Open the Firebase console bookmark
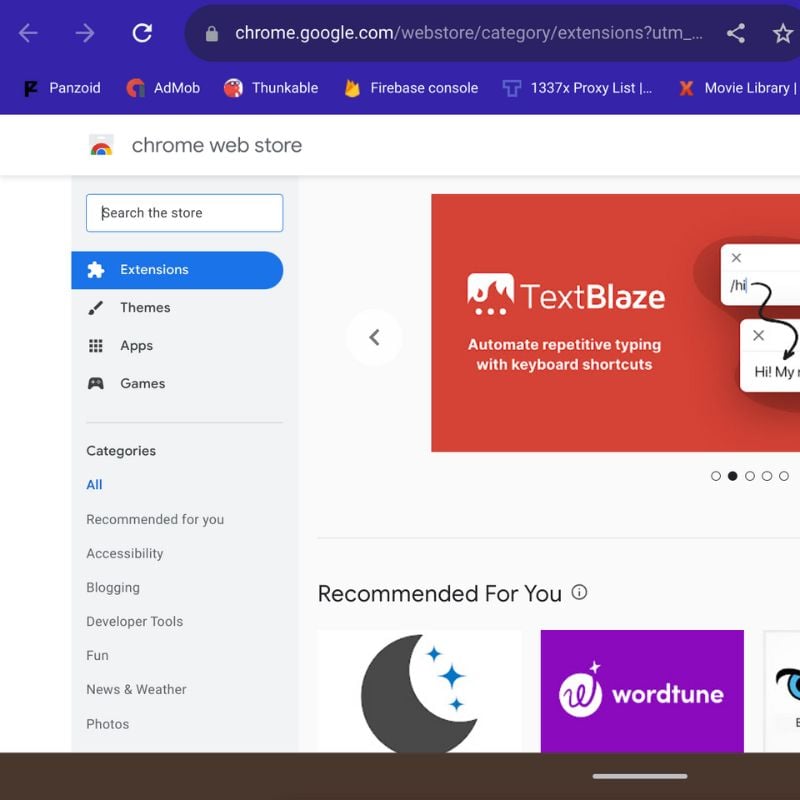 (x=411, y=88)
